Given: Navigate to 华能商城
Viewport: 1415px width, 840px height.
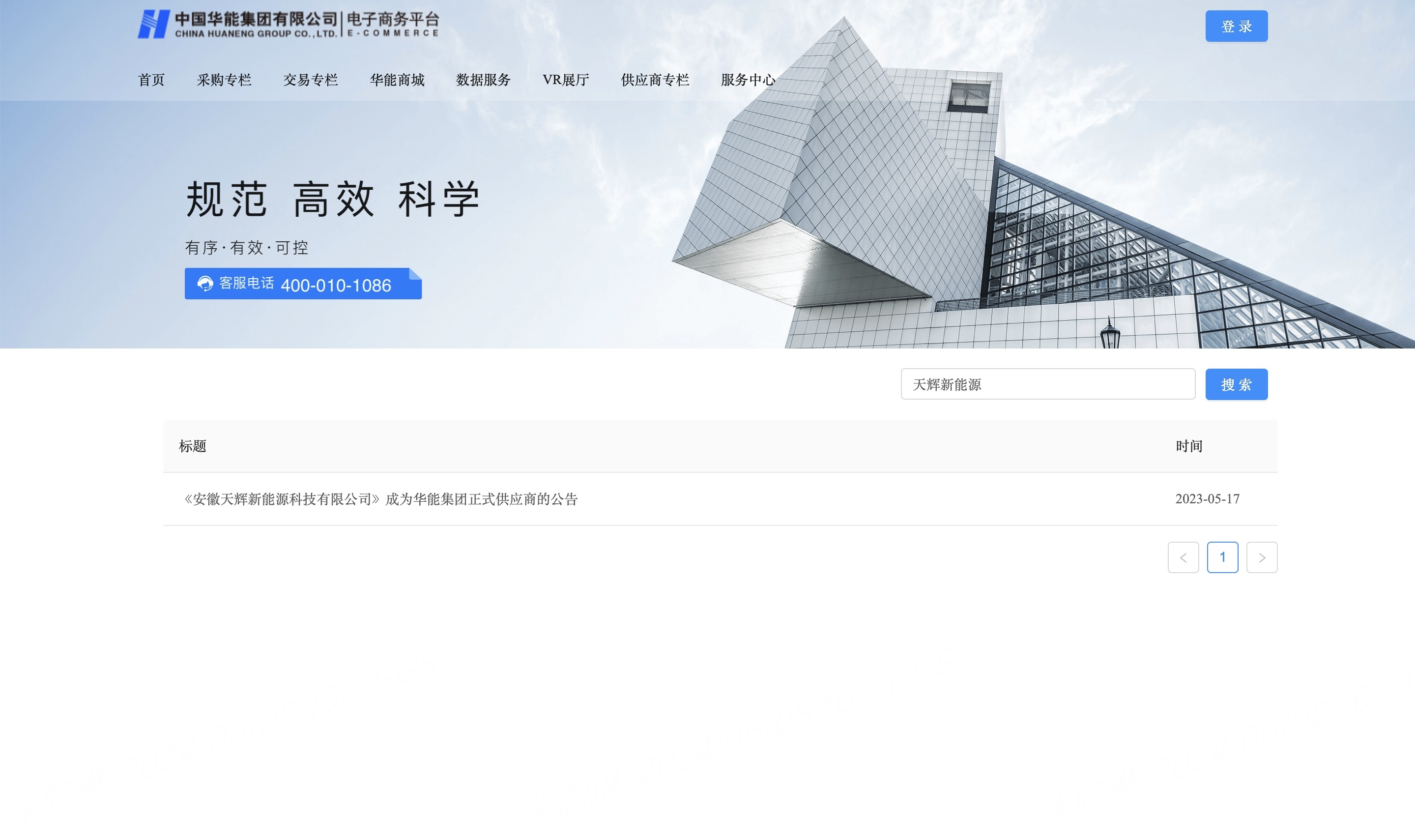Looking at the screenshot, I should pos(397,80).
